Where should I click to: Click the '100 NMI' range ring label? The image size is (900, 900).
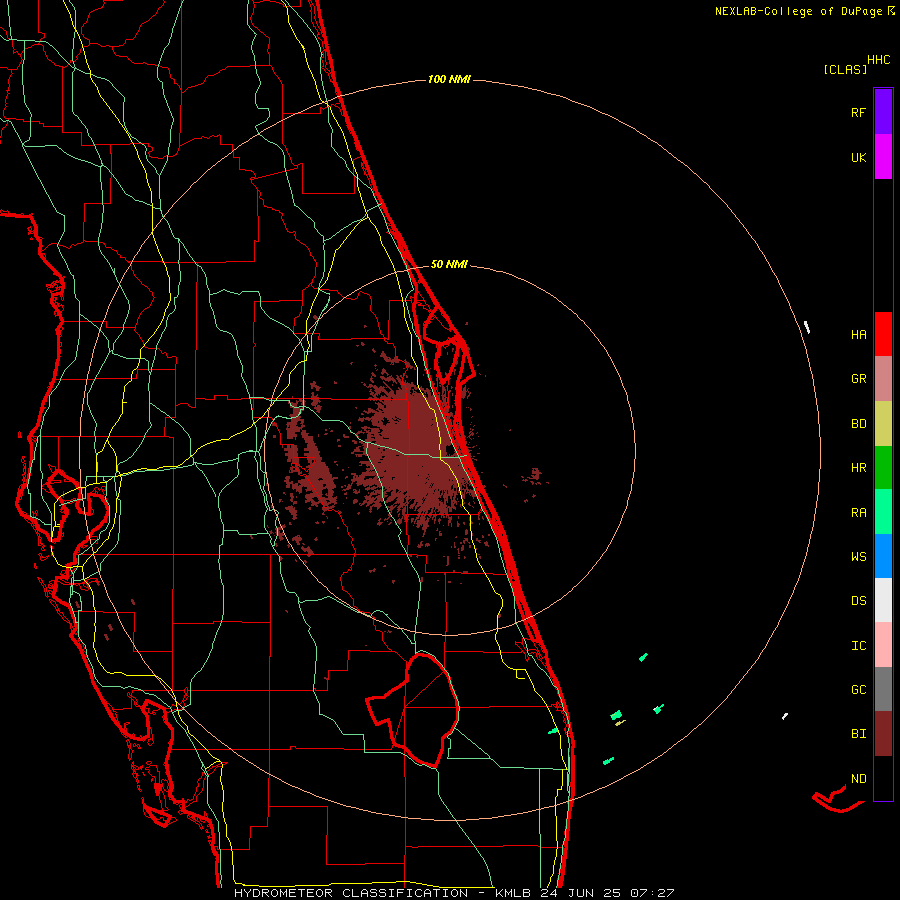[x=449, y=79]
